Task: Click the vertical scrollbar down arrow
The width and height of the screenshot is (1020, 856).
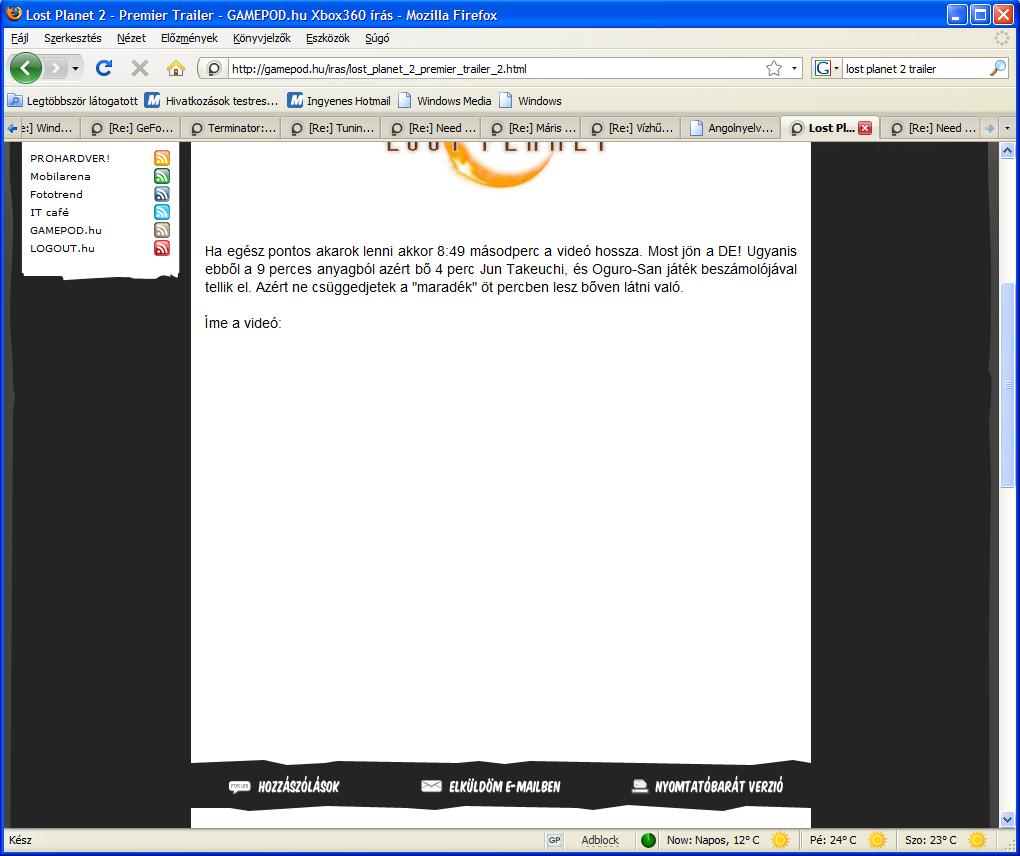Action: pos(1007,820)
